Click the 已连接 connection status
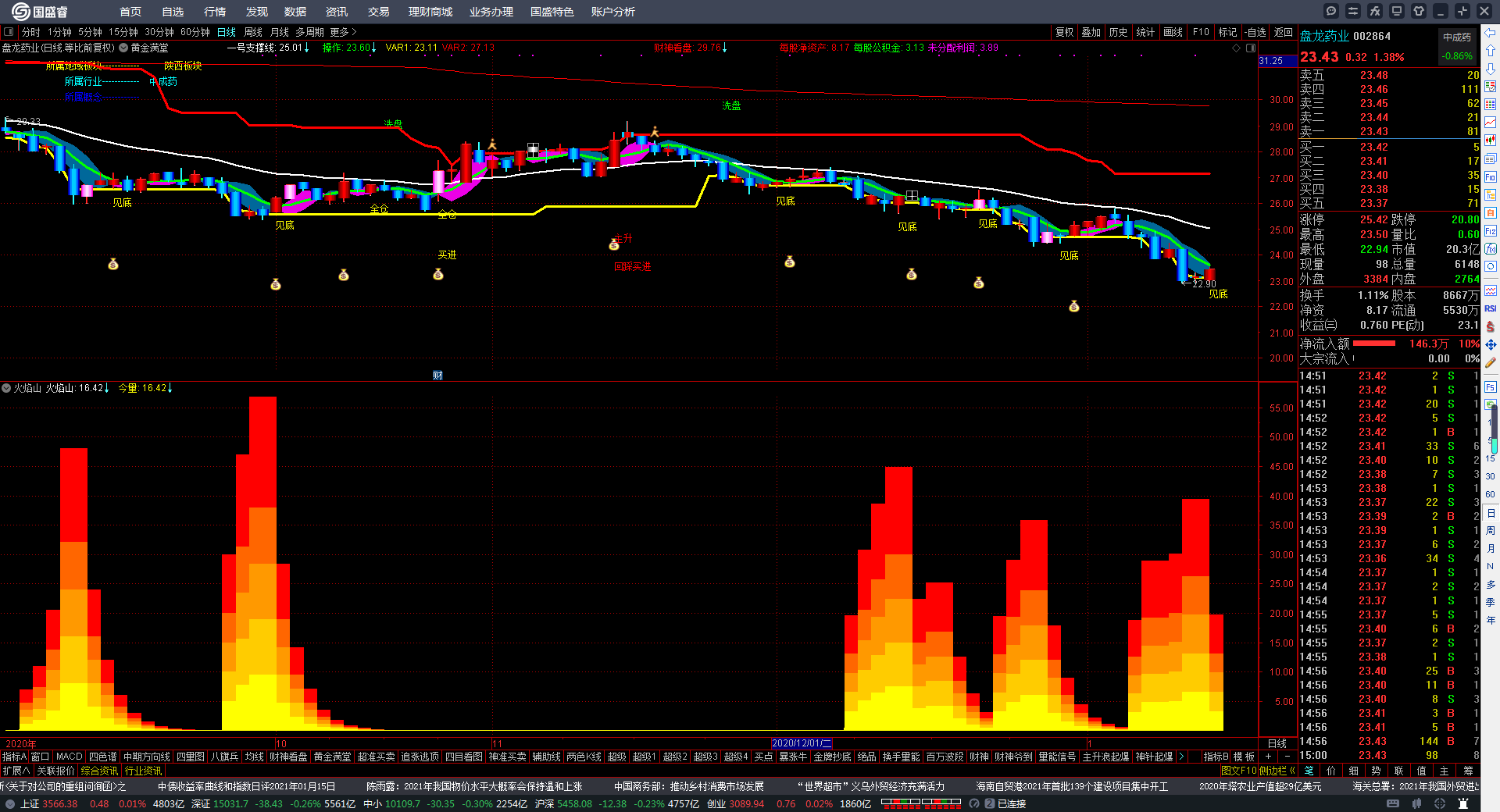This screenshot has height=812, width=1500. [x=1011, y=803]
